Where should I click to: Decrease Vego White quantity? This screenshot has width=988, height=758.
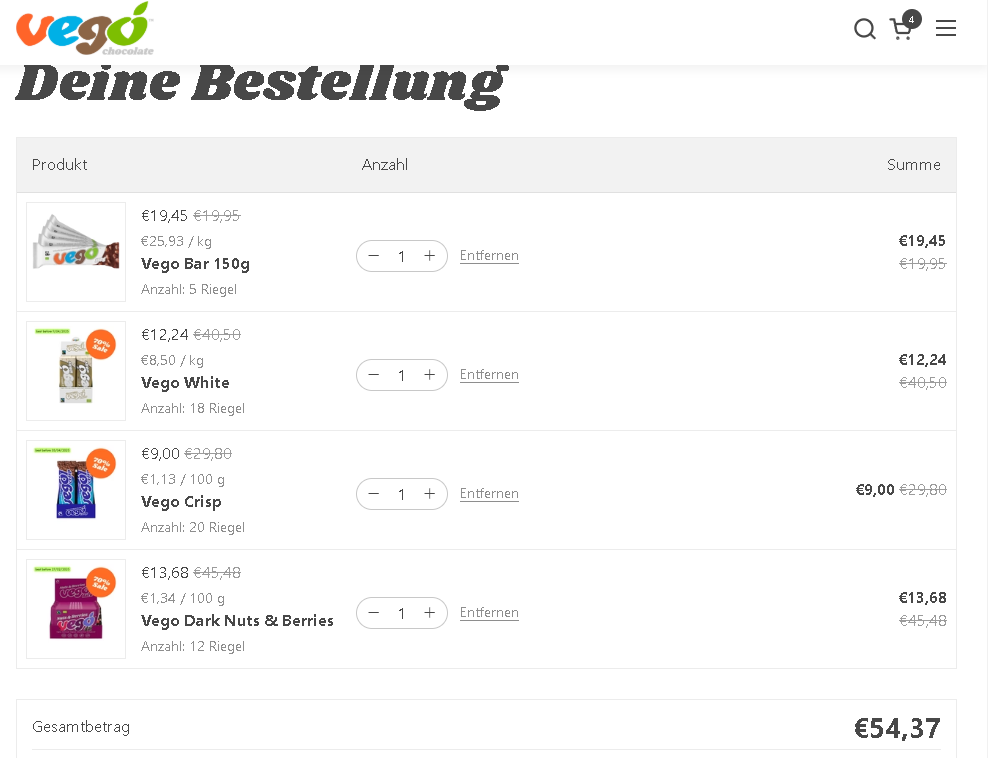click(x=374, y=375)
